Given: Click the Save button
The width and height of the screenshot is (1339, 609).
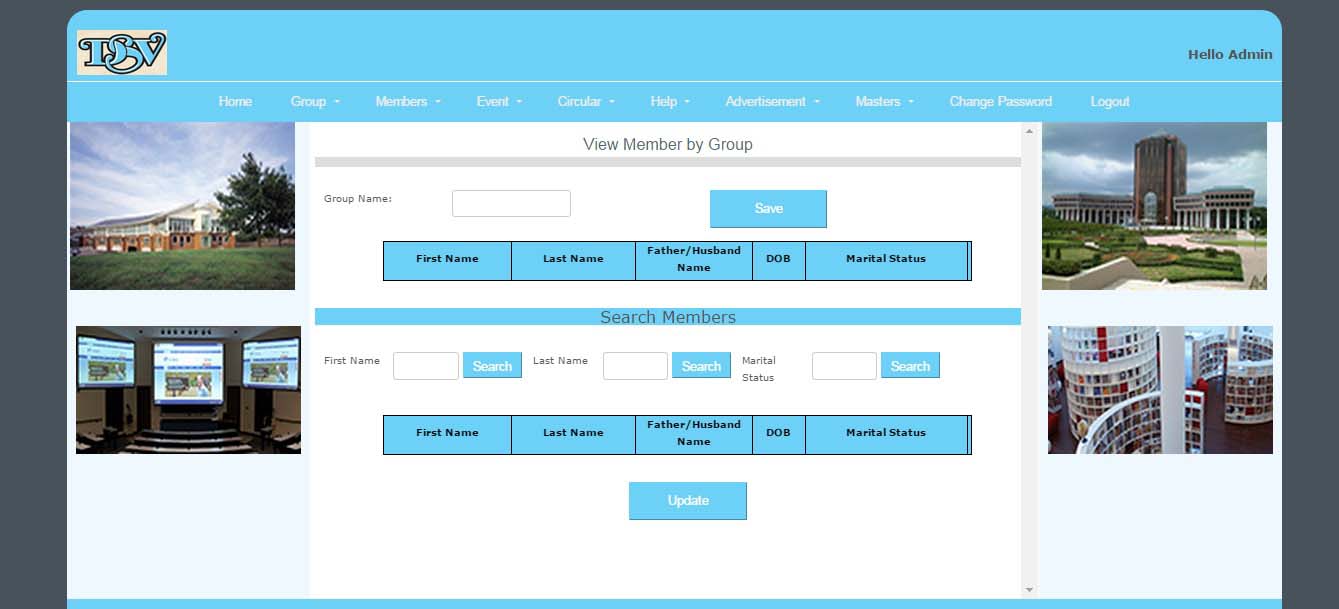Looking at the screenshot, I should (768, 209).
